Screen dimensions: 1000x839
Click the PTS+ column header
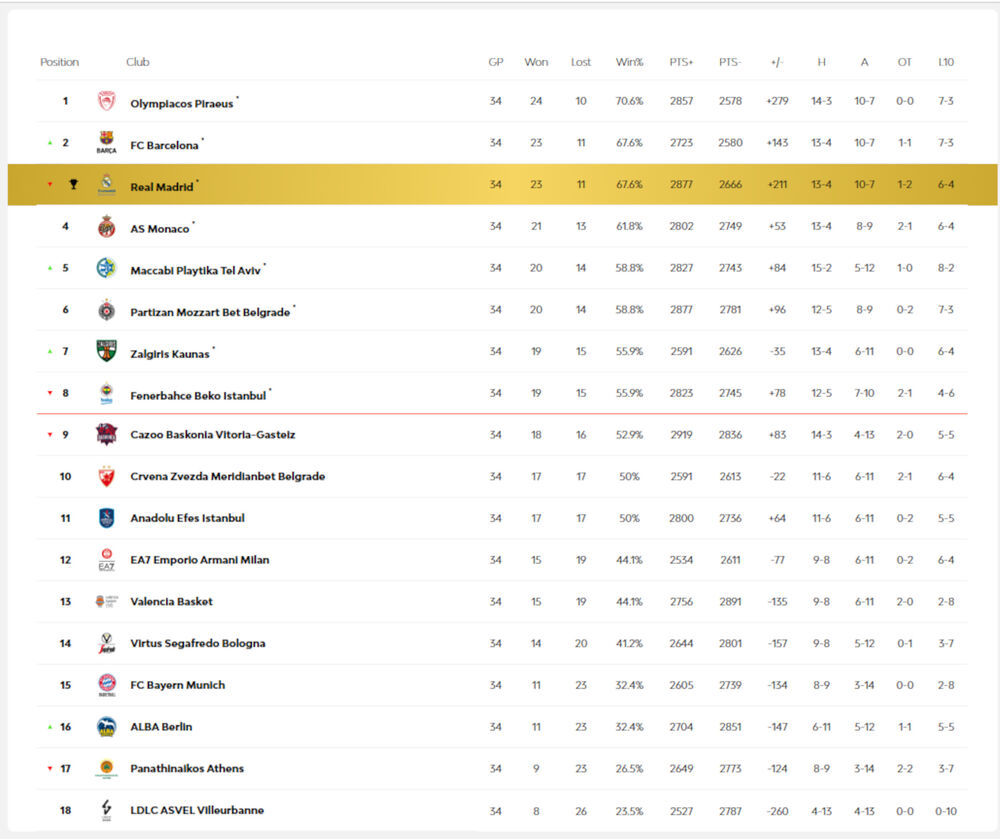coord(681,62)
